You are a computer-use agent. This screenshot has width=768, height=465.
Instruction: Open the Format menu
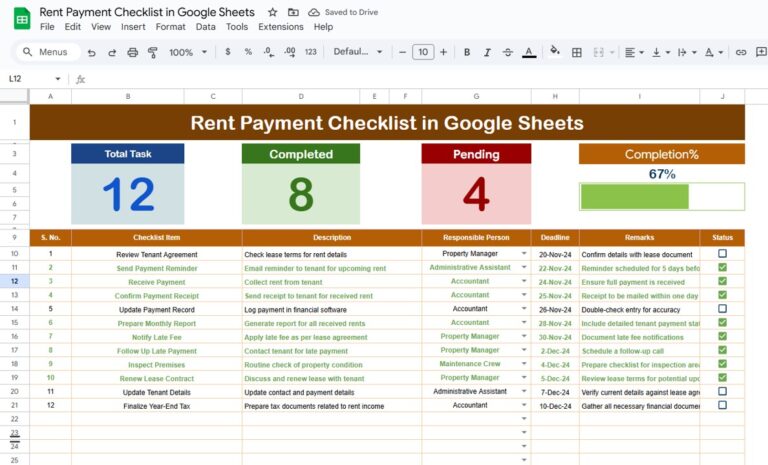[x=170, y=27]
